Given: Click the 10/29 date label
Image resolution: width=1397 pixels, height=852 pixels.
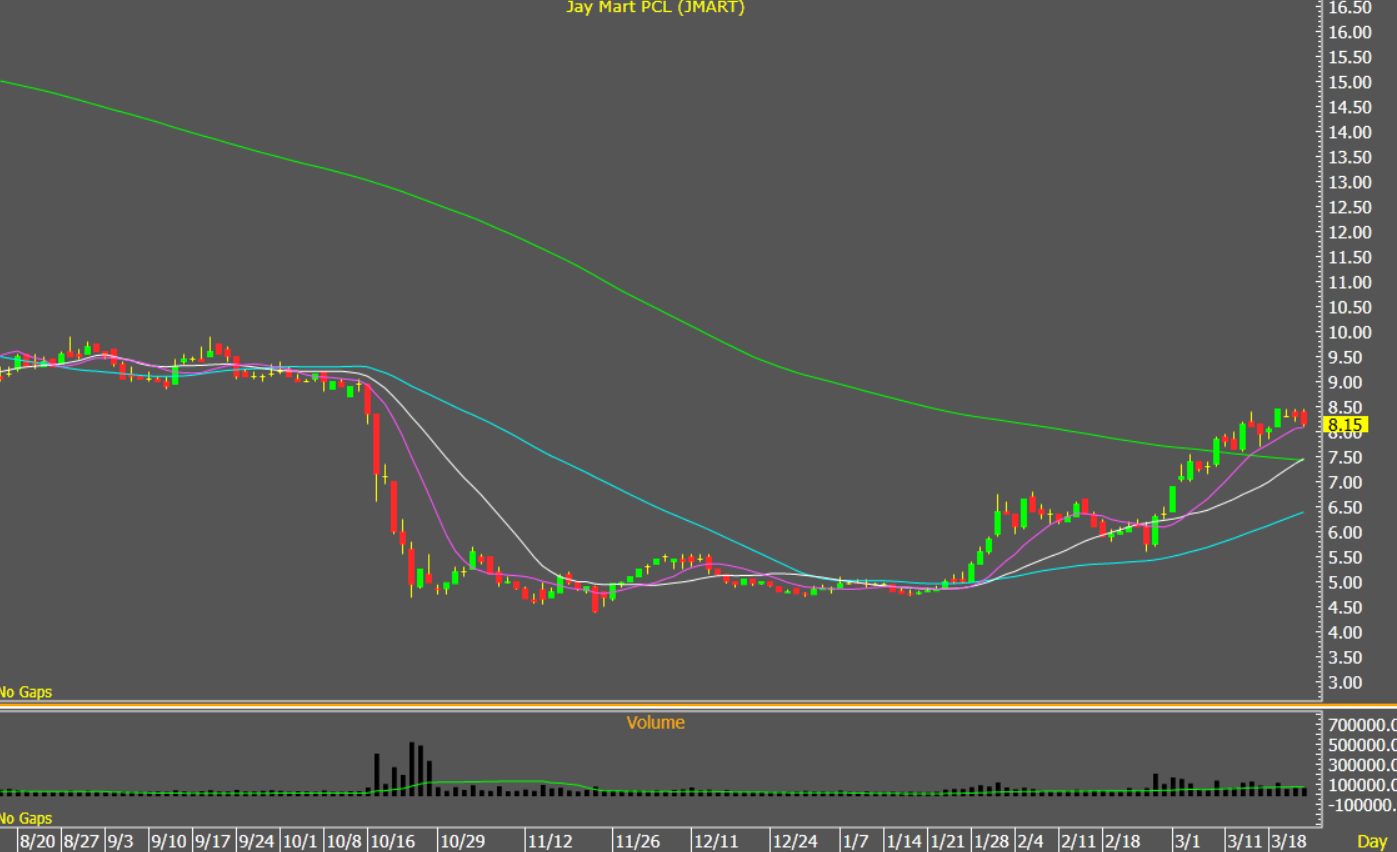Looking at the screenshot, I should pyautogui.click(x=464, y=842).
